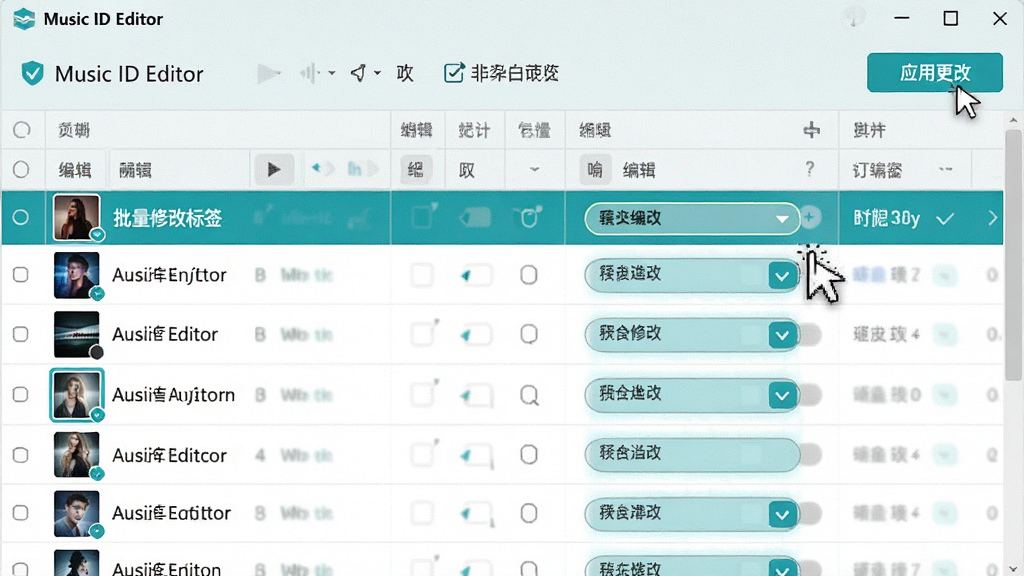Viewport: 1024px width, 576px height.
Task: Click the Music ID Editor shield logo
Action: point(32,74)
